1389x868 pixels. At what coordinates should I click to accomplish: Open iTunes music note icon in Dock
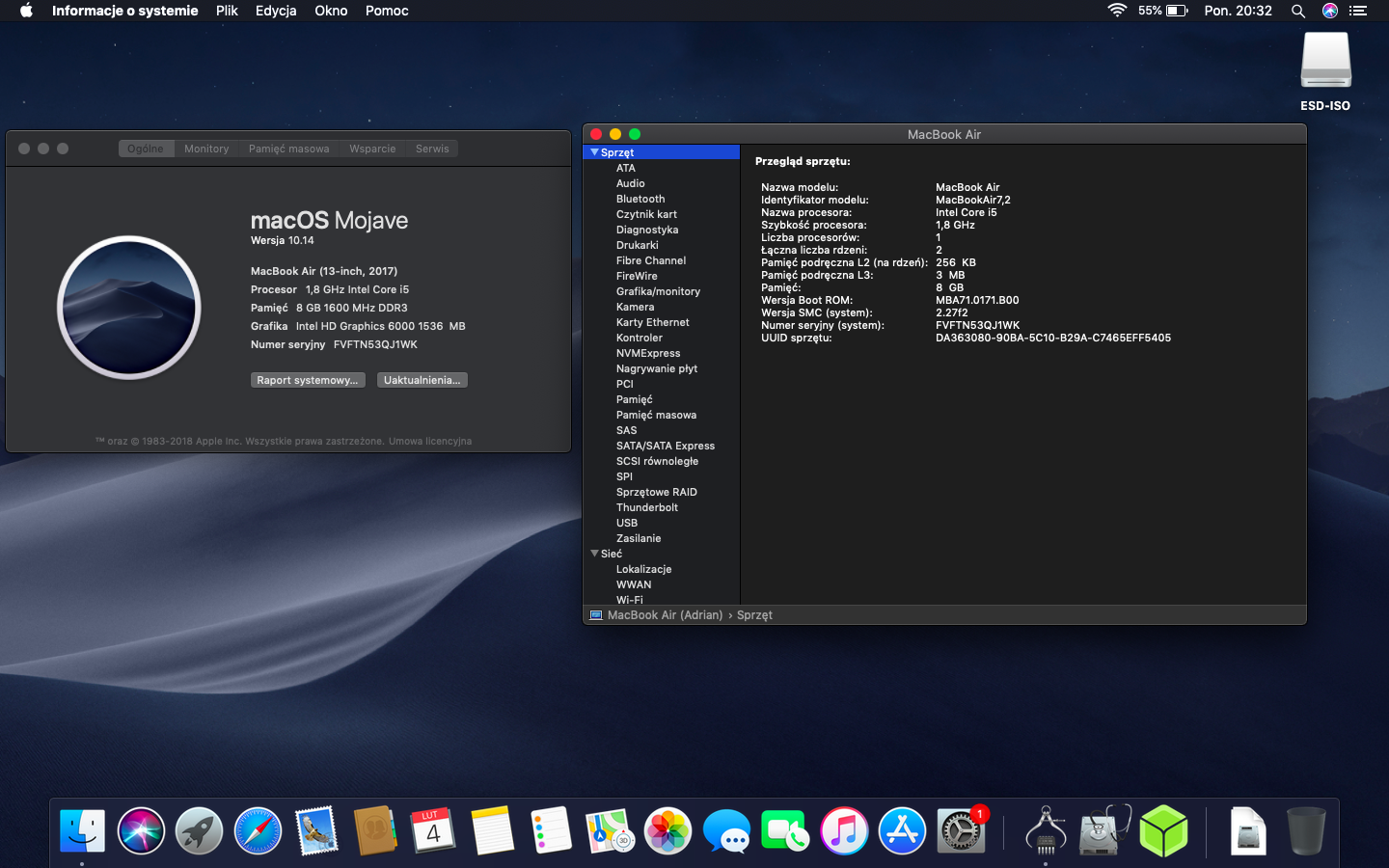pyautogui.click(x=843, y=830)
